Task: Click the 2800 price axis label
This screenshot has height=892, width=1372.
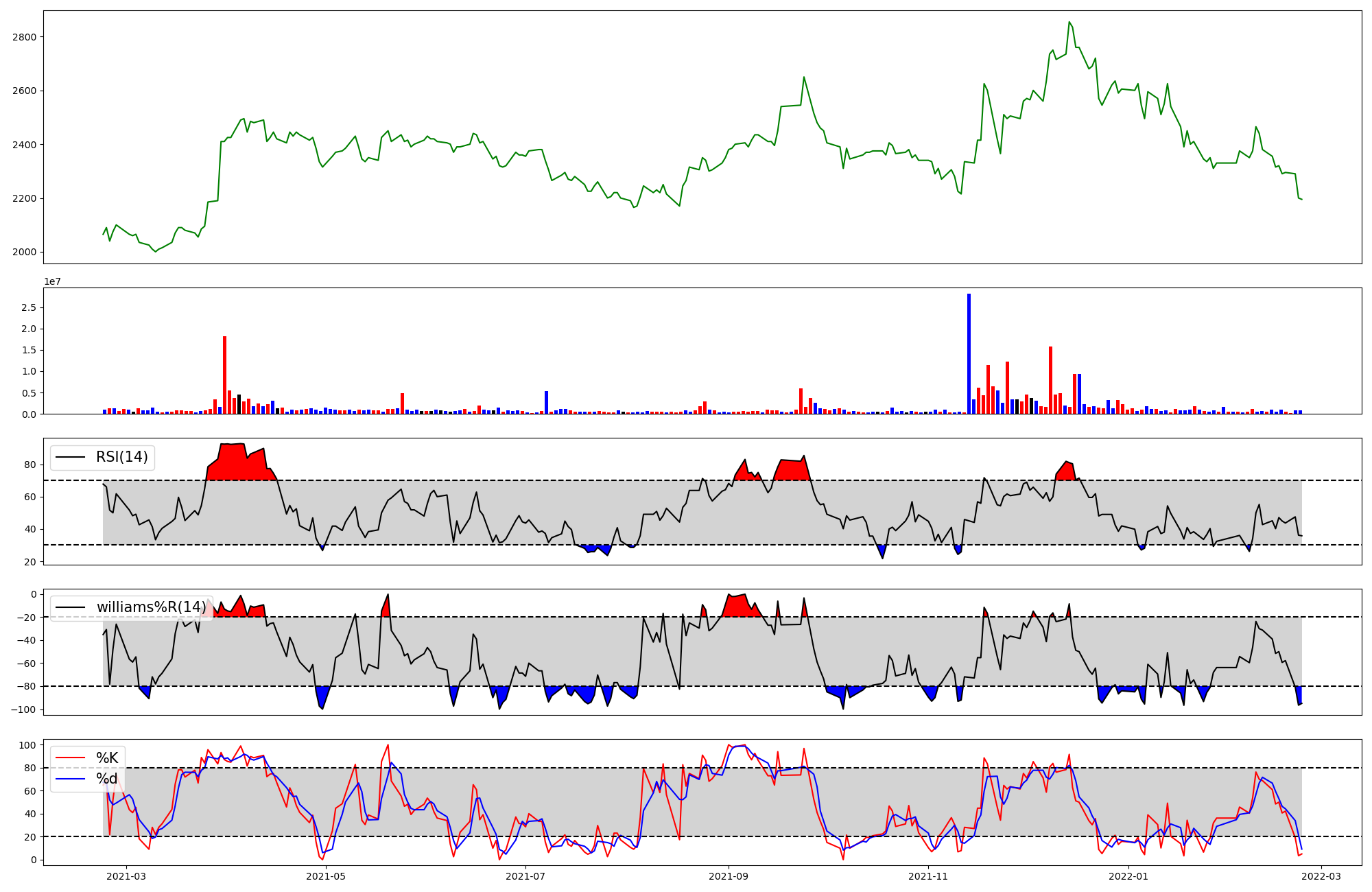Action: [25, 37]
